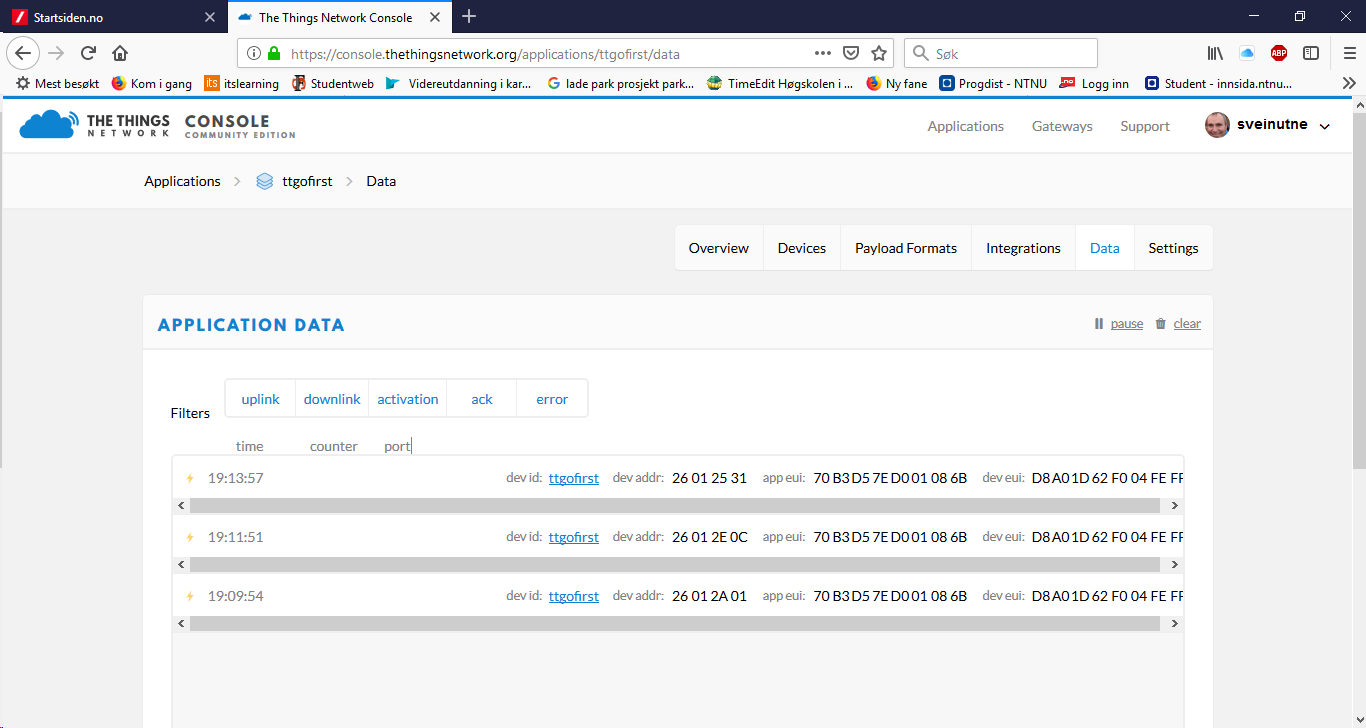Viewport: 1366px width, 728px height.
Task: Expand the sveinutne user account dropdown
Action: point(1325,126)
